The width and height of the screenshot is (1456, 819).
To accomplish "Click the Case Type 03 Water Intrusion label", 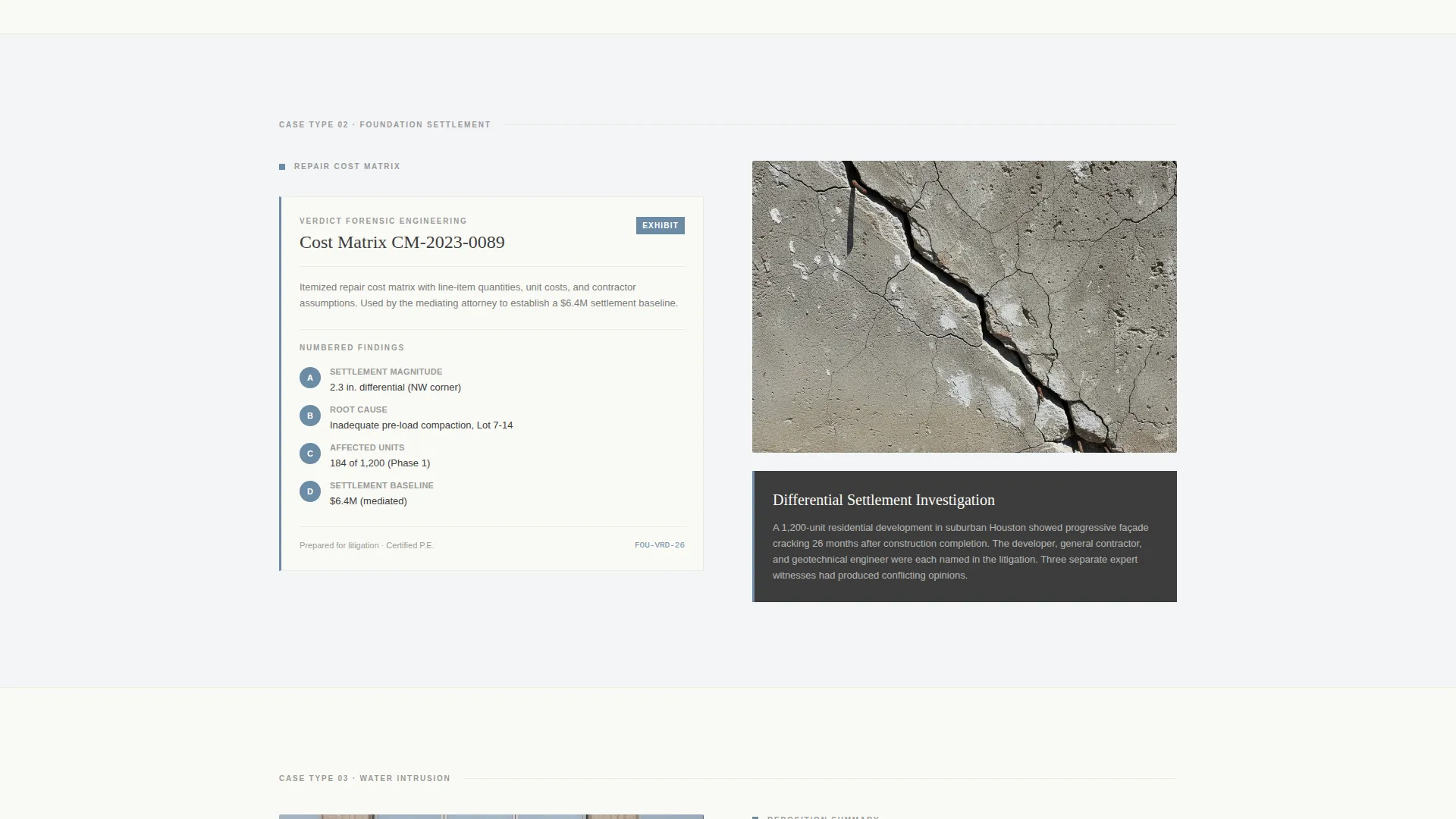I will (x=365, y=778).
